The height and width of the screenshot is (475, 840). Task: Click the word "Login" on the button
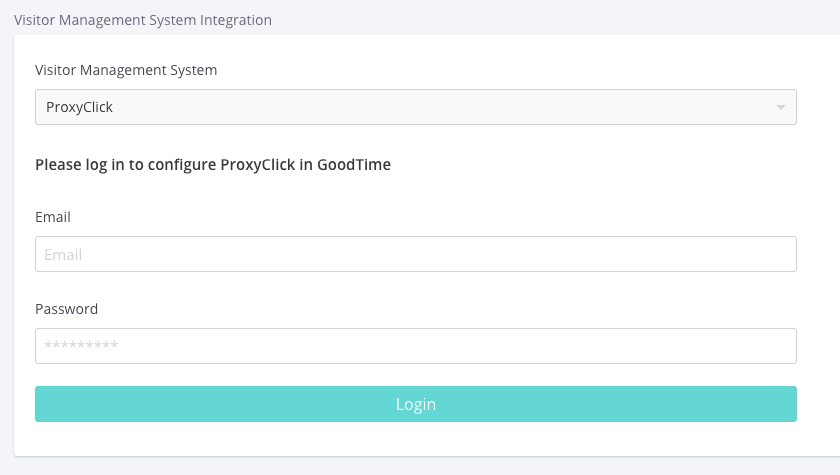(x=415, y=404)
